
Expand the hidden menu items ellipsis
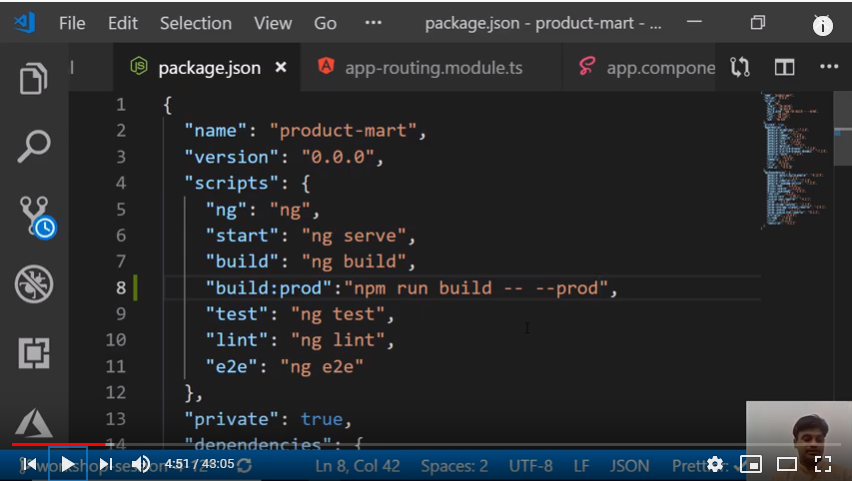pos(373,23)
